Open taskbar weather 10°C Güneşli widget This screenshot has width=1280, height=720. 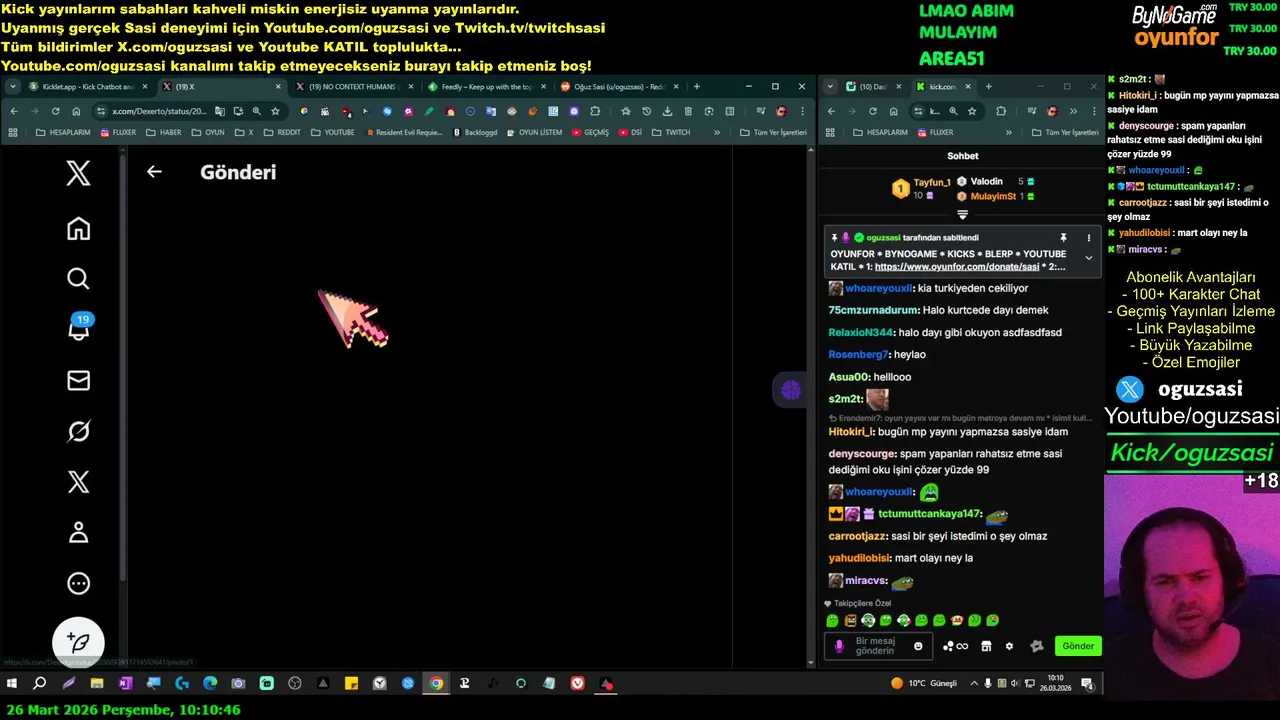(924, 684)
